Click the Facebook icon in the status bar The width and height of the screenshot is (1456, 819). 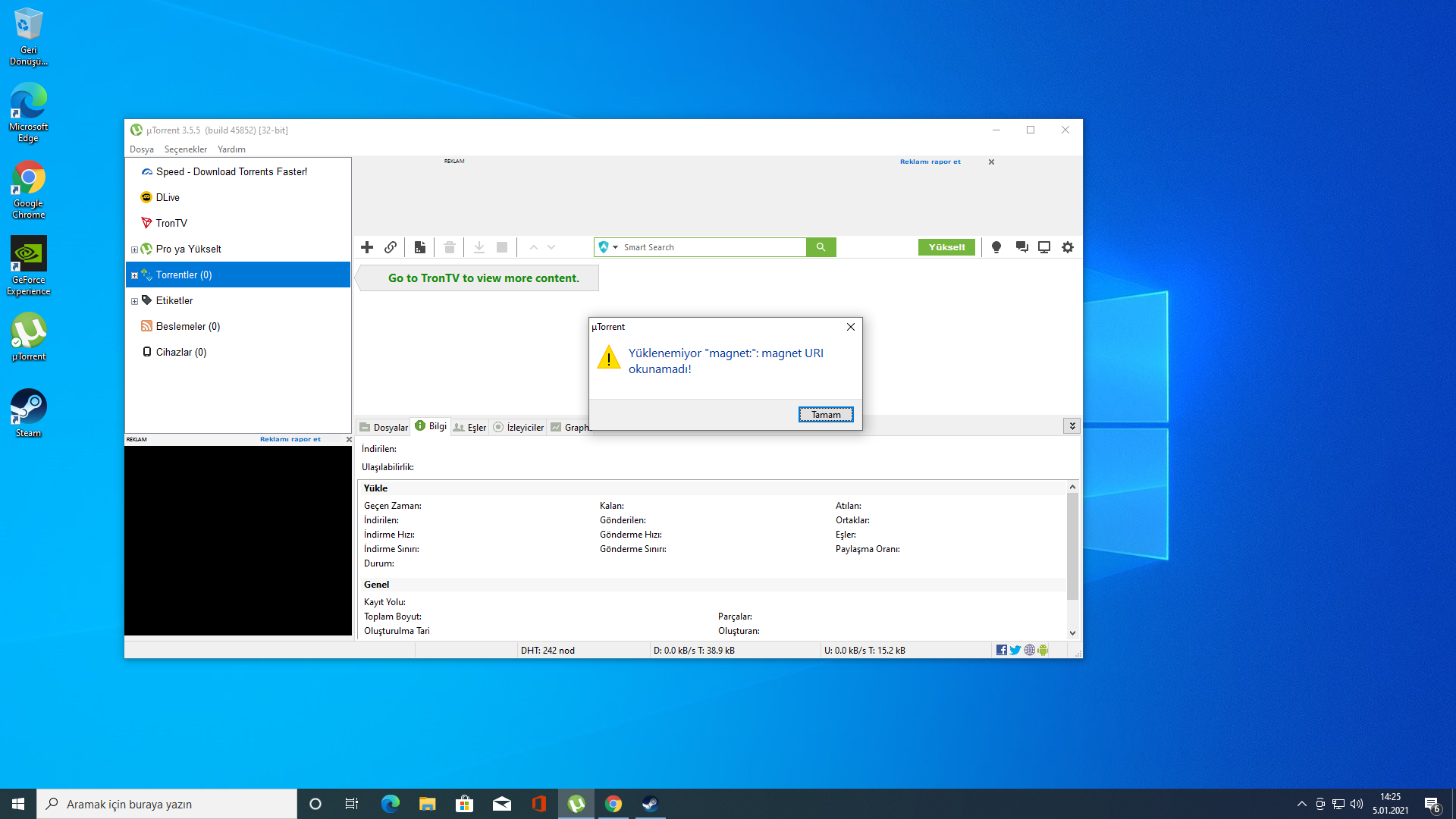pos(1002,650)
